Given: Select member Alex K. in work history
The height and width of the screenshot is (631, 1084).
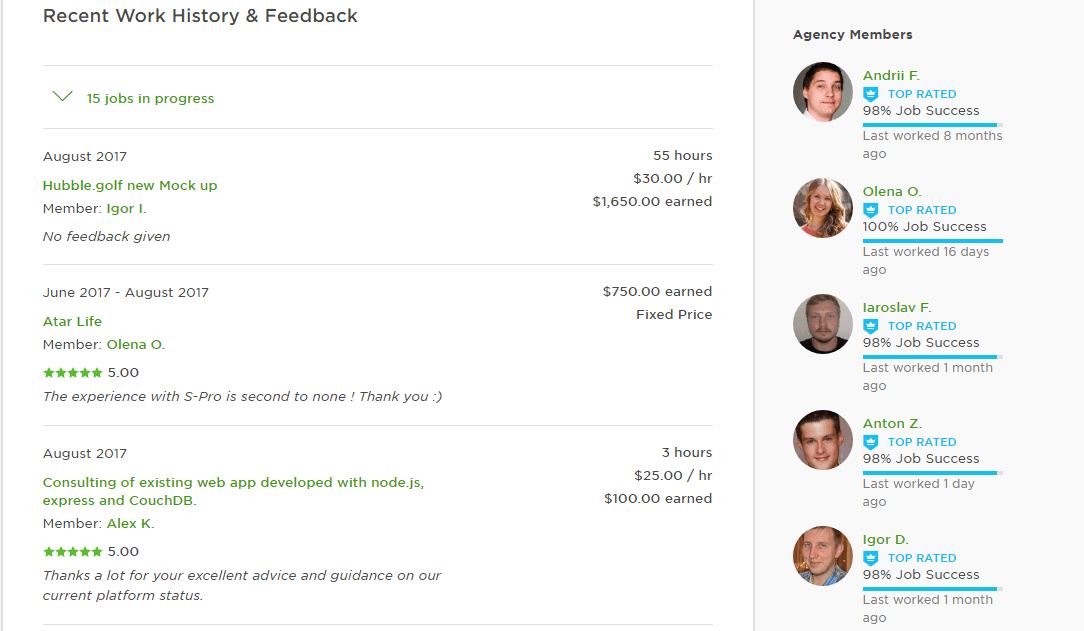Looking at the screenshot, I should [130, 523].
